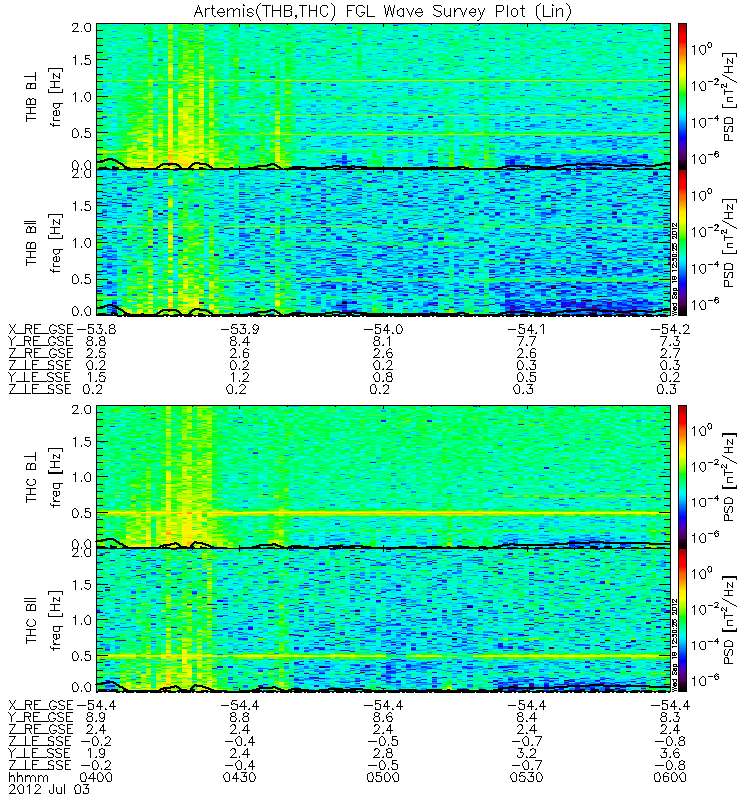
Task: Click the Z_RE_GSE value '2.5'
Action: coord(96,354)
